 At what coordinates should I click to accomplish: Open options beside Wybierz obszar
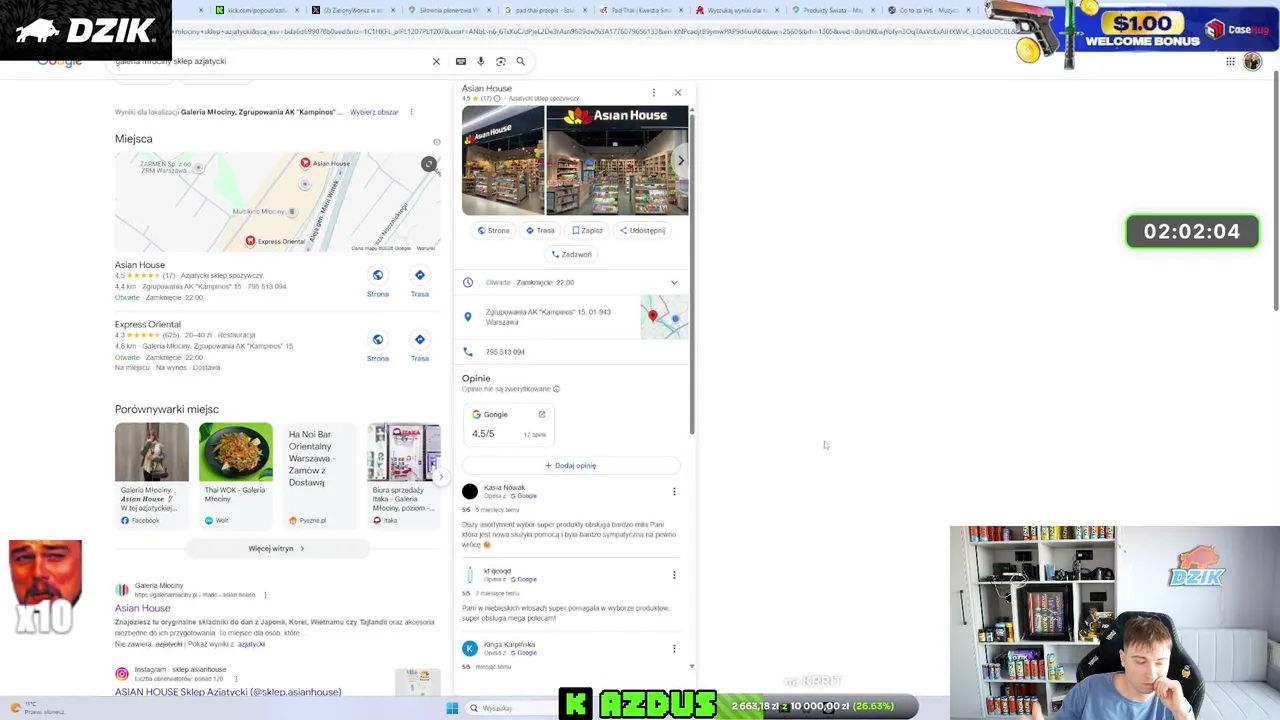pyautogui.click(x=411, y=112)
